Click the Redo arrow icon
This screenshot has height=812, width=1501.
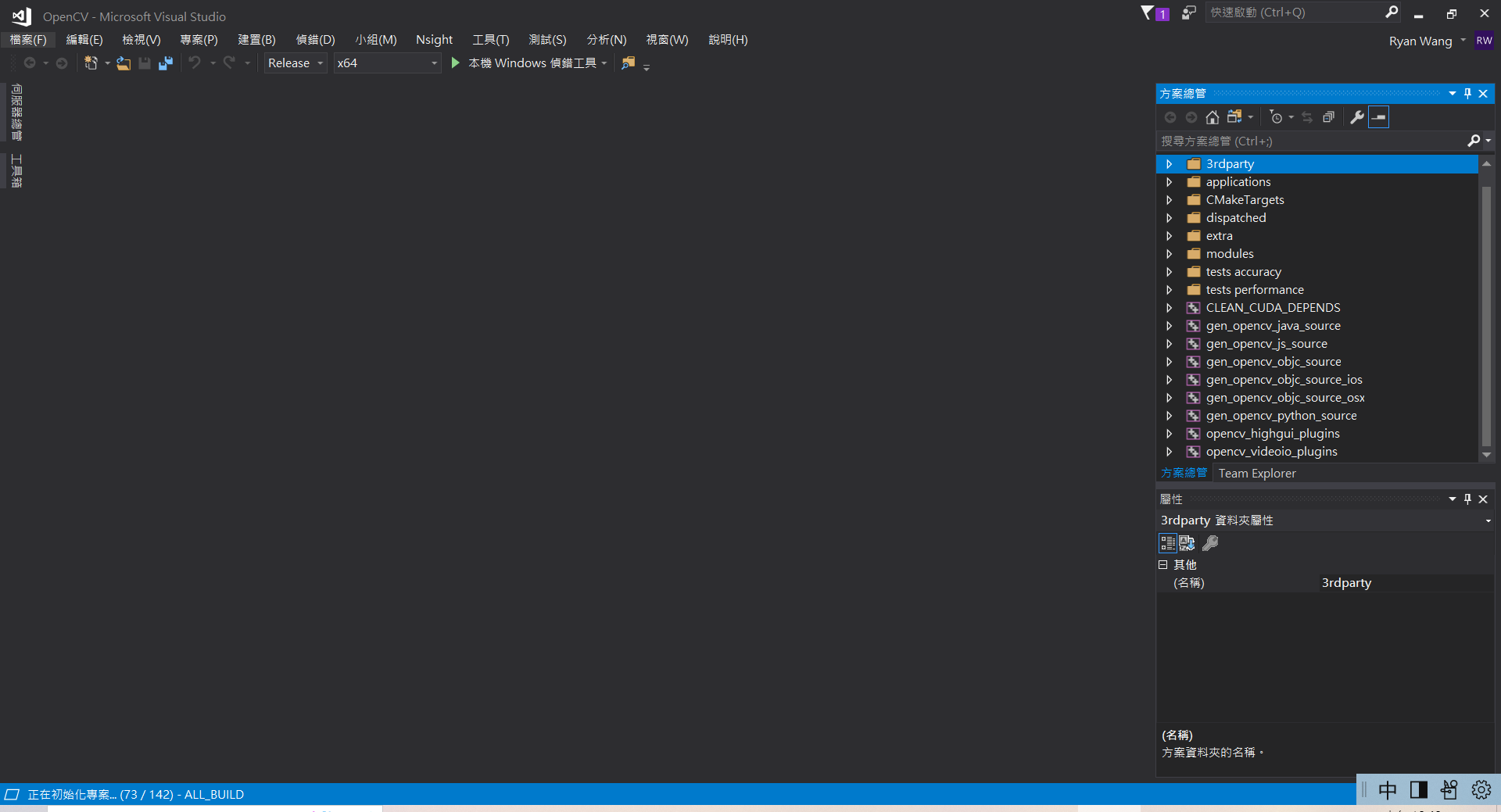coord(229,63)
